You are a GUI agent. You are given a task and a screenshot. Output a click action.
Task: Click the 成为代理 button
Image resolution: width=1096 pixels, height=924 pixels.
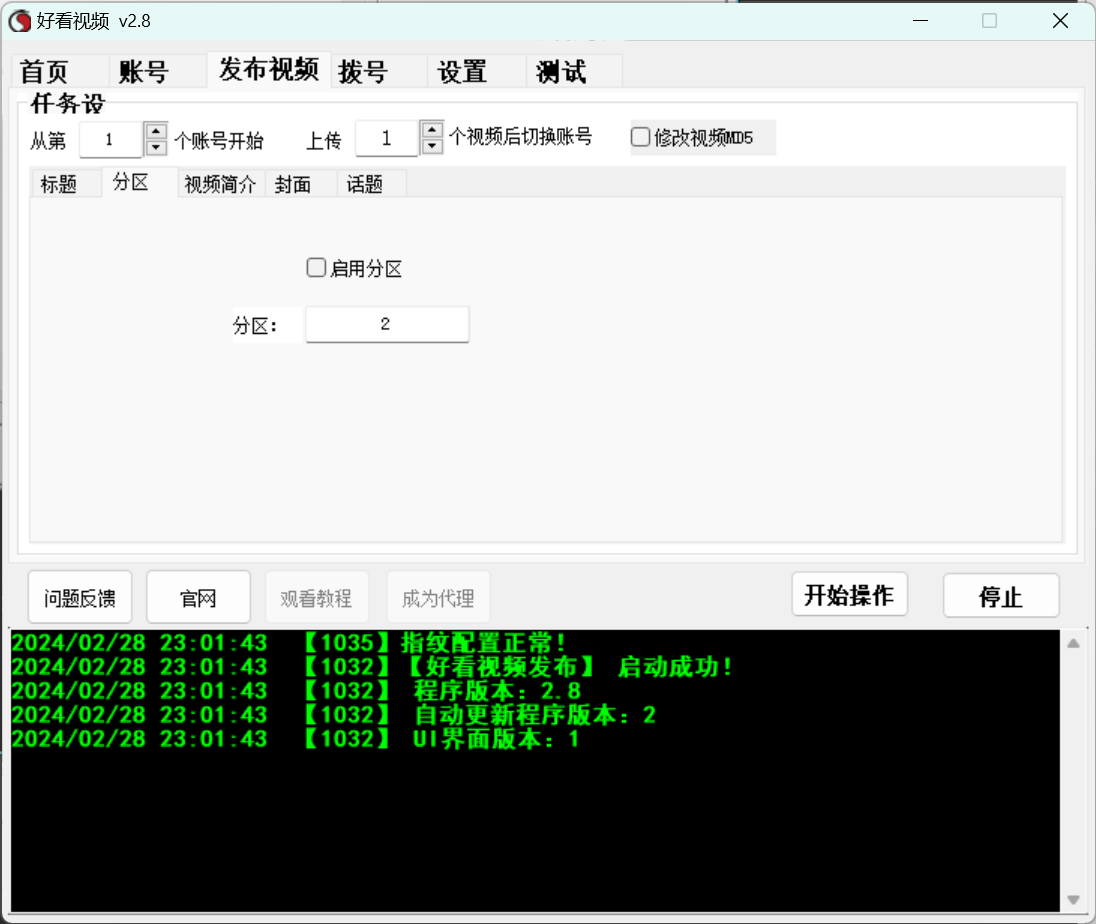click(438, 598)
